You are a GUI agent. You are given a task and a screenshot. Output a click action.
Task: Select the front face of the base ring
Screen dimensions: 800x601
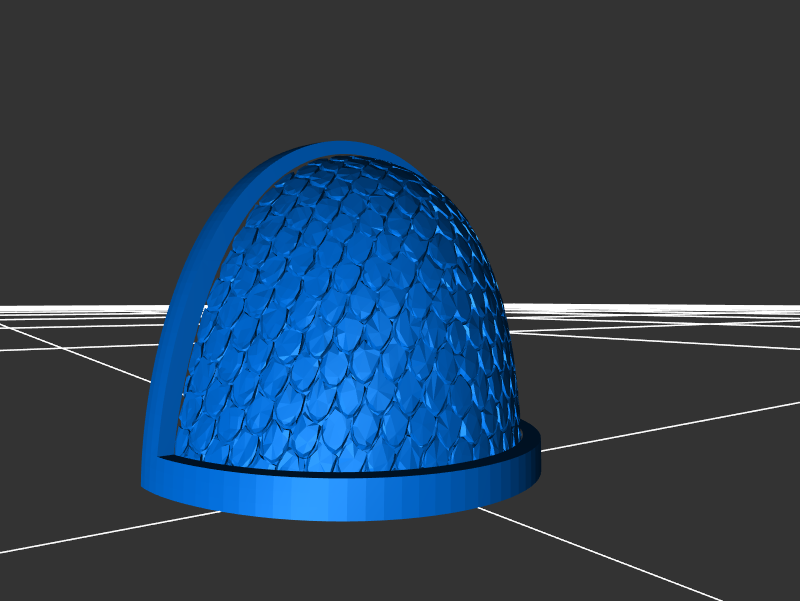point(340,500)
